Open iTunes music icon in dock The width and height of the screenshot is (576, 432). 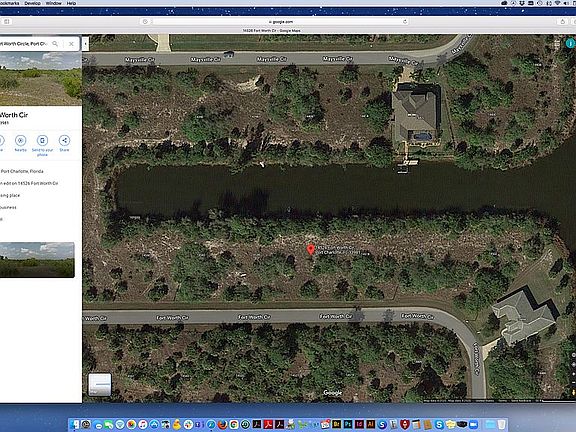pos(142,424)
